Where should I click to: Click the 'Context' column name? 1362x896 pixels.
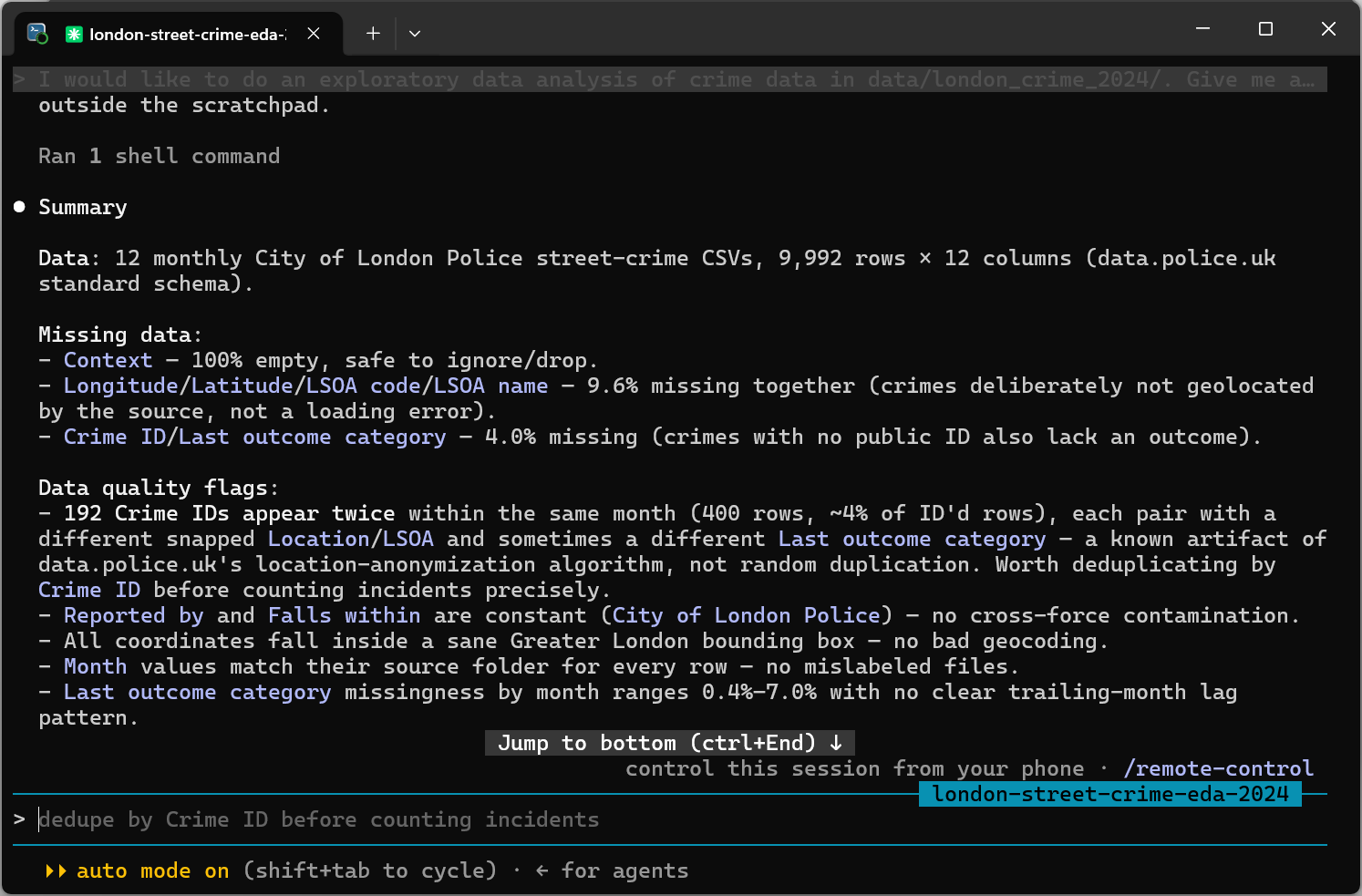[108, 360]
